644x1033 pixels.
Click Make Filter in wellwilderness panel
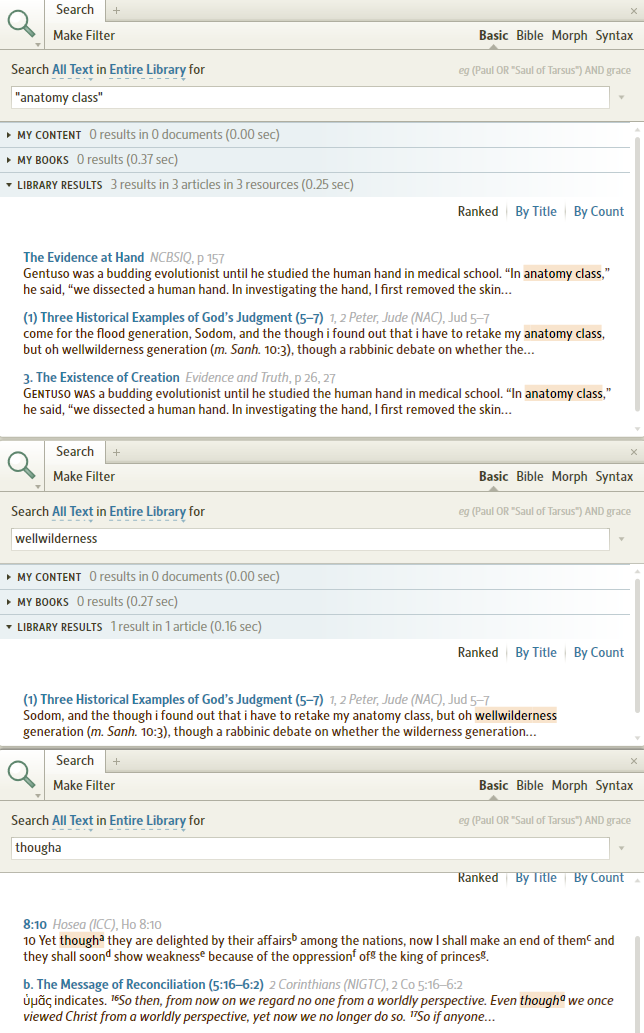[84, 476]
